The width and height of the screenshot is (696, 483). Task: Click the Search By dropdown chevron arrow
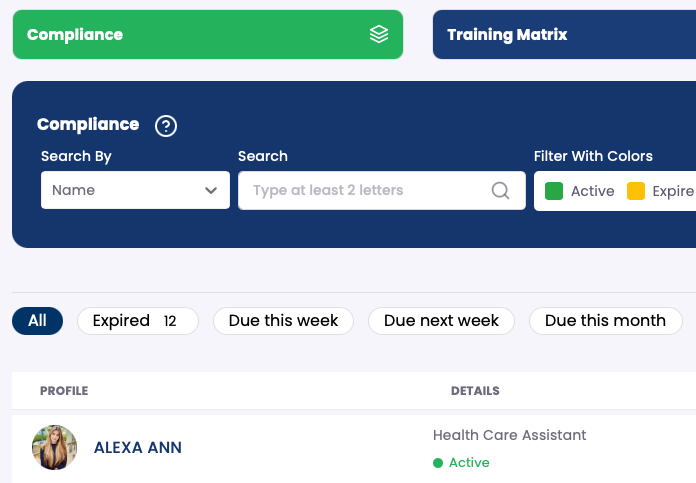pos(211,190)
